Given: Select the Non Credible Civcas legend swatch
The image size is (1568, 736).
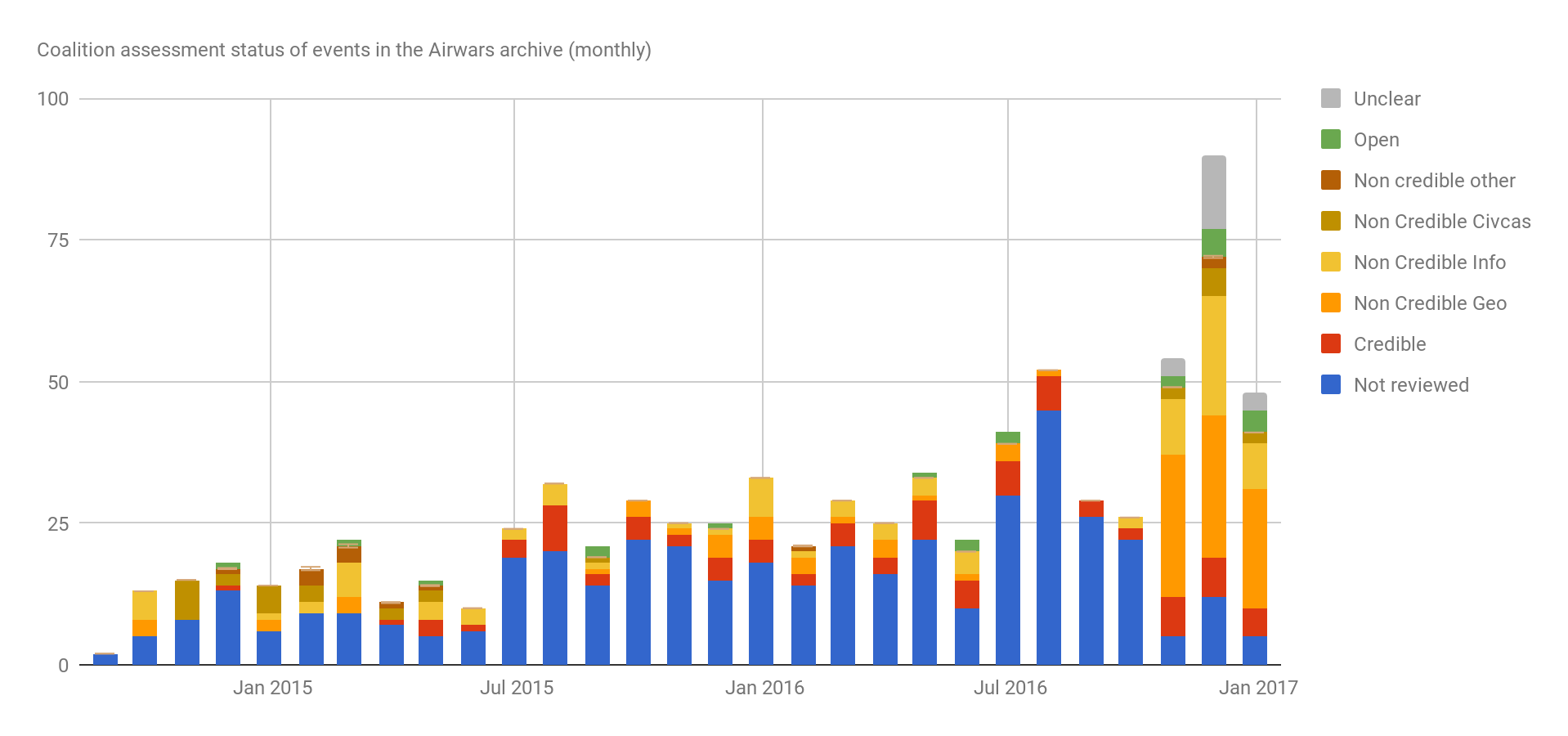Looking at the screenshot, I should (x=1330, y=222).
